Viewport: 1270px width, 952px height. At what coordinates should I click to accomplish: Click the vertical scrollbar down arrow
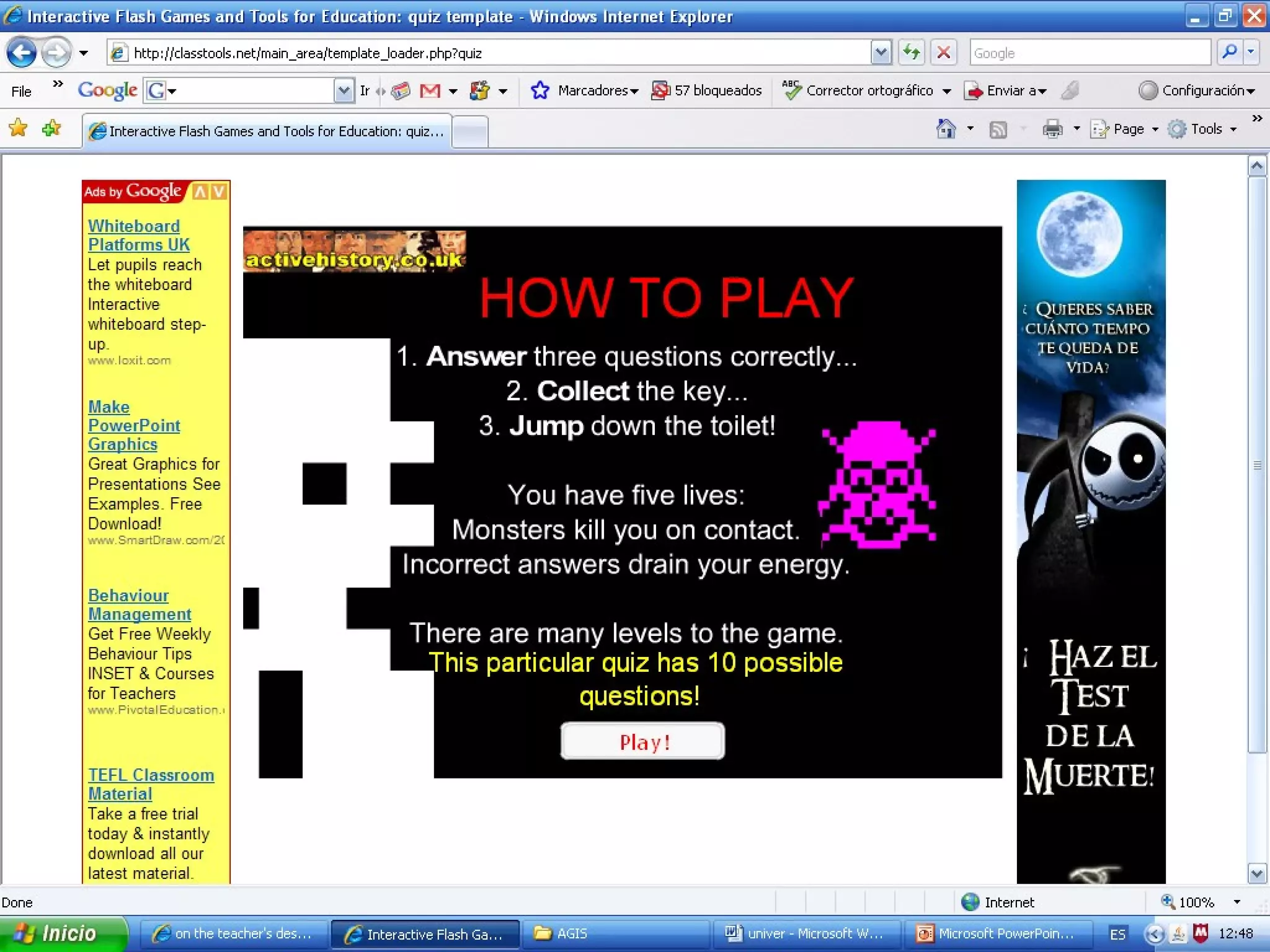(1257, 873)
